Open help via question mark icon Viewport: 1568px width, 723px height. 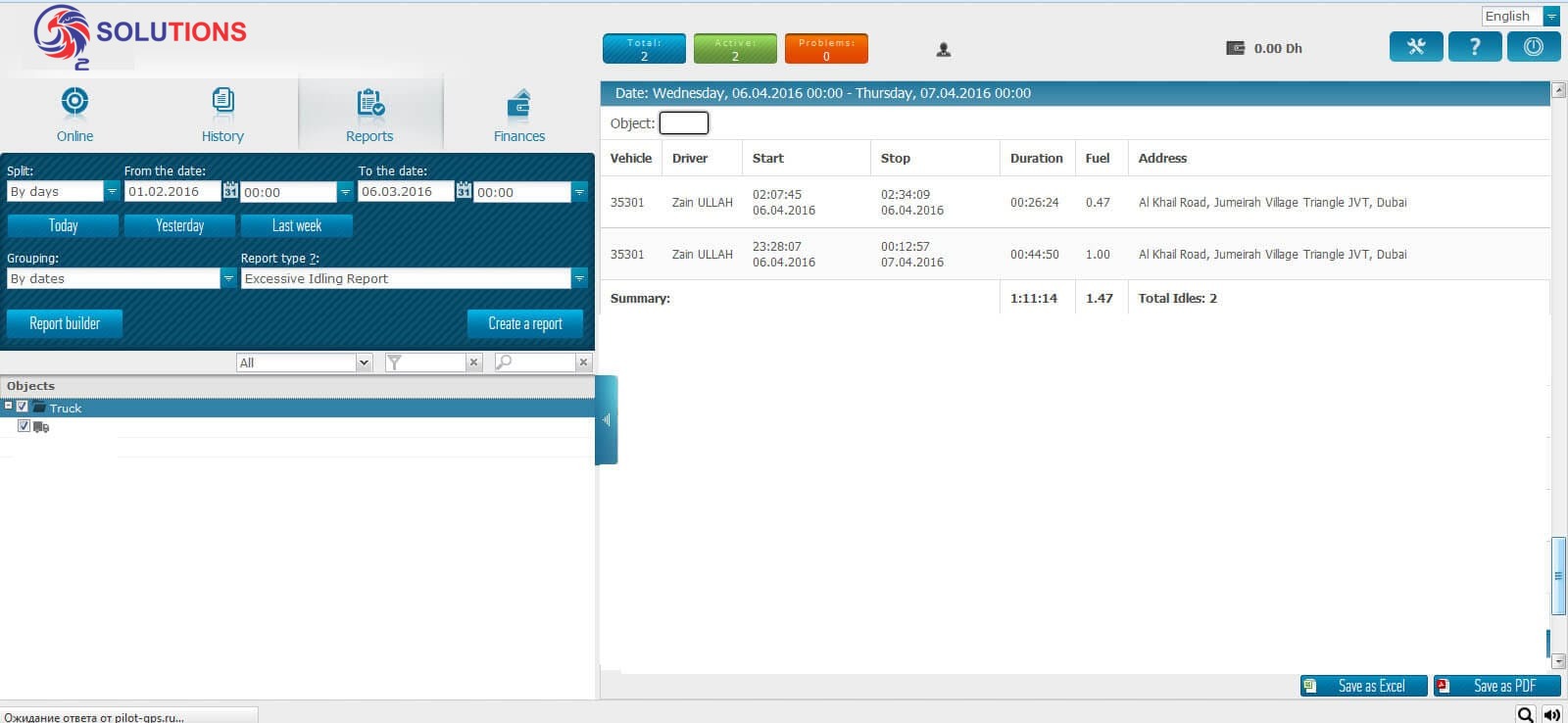(x=1475, y=47)
